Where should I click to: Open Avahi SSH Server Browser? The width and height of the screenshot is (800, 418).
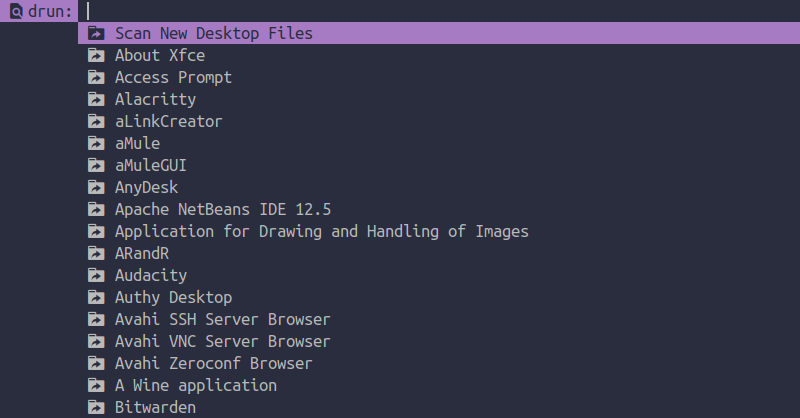tap(439, 319)
